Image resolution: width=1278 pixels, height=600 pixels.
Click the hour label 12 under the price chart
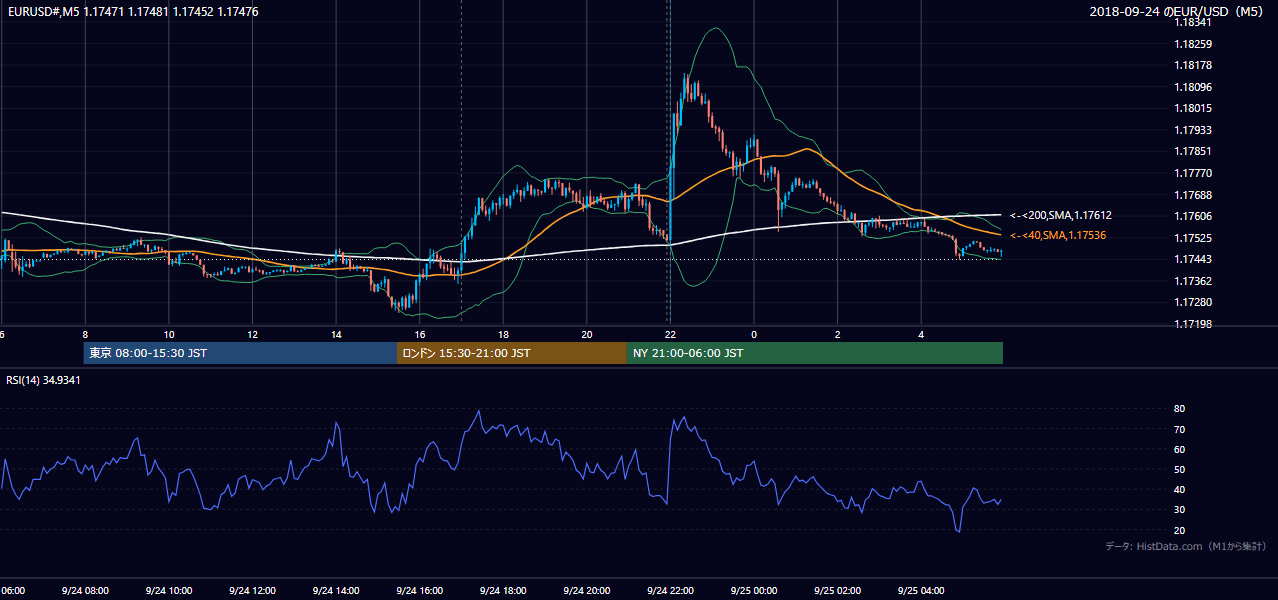point(253,335)
